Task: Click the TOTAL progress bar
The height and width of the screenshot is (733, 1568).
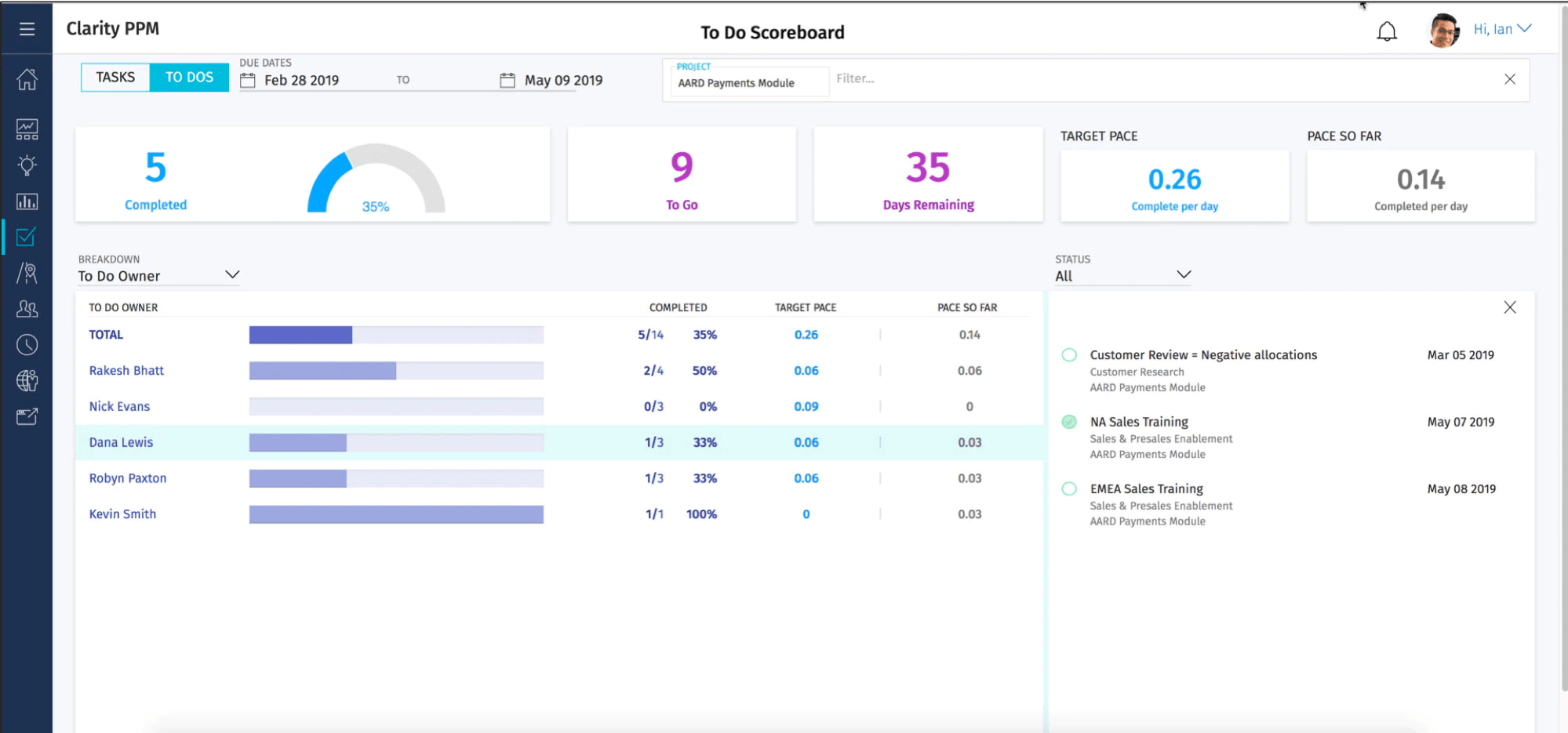Action: [x=396, y=335]
